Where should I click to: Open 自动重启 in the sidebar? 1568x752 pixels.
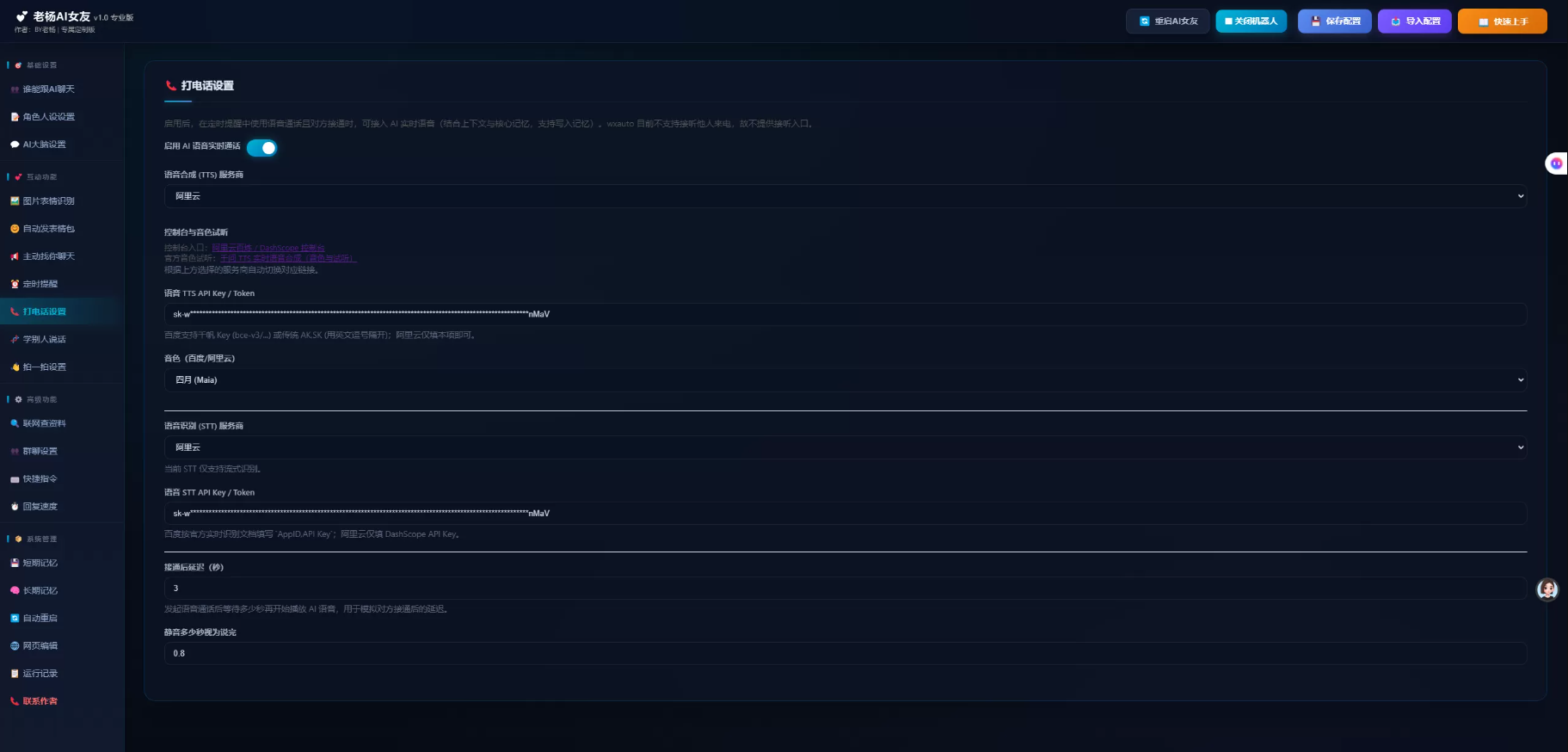point(62,619)
